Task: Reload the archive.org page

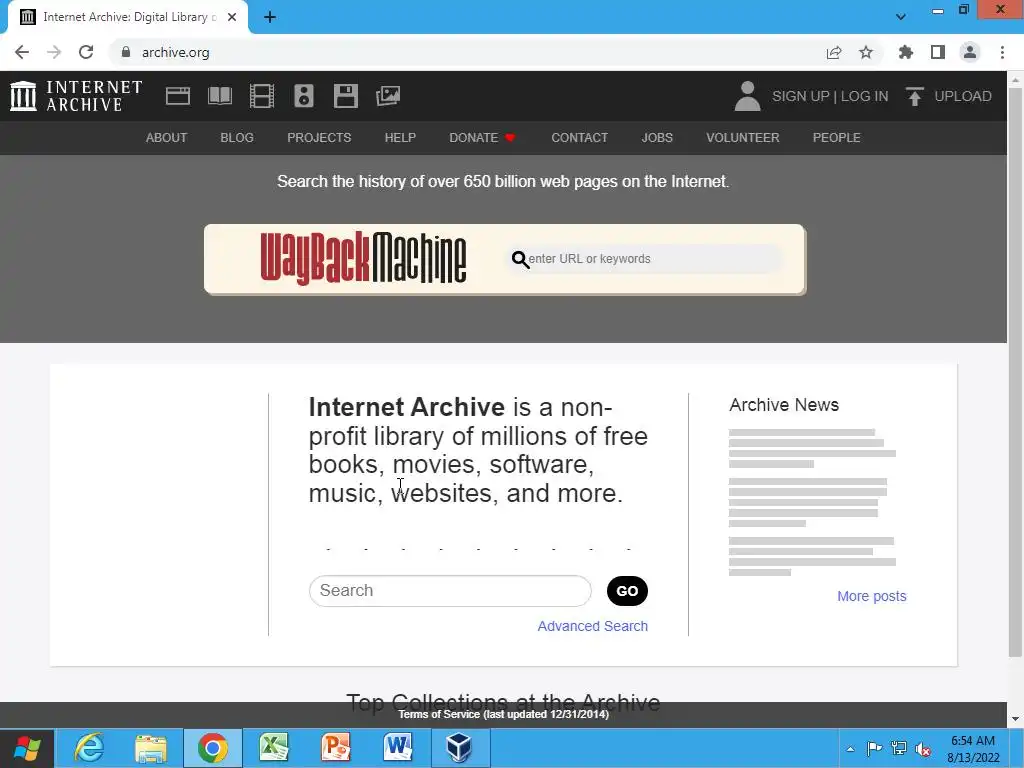Action: 86,52
